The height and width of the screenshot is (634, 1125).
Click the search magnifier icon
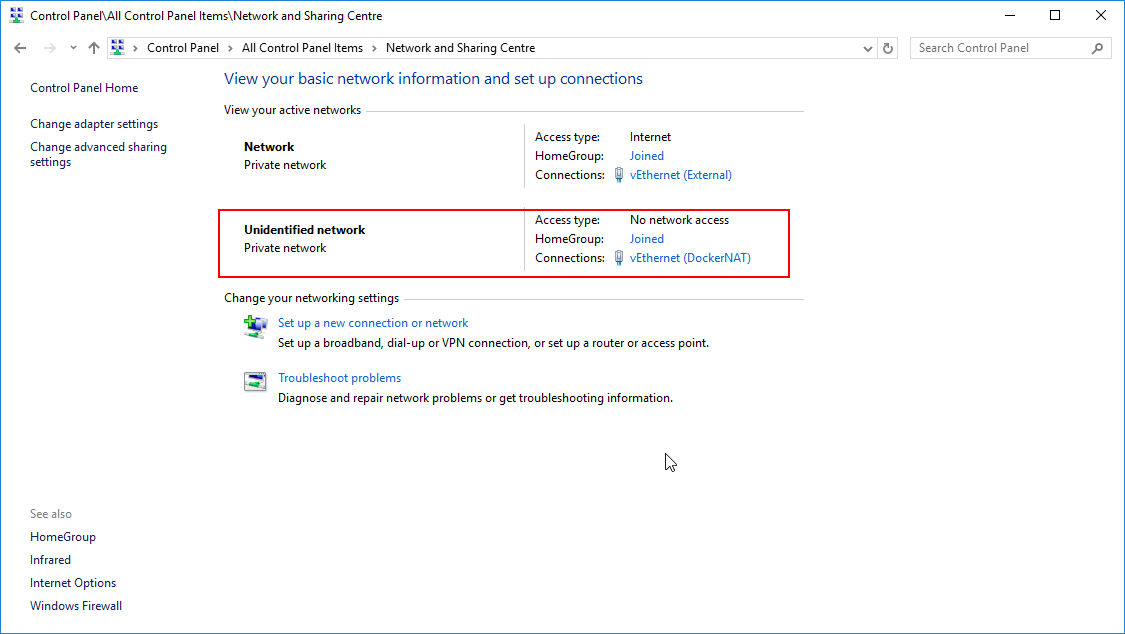click(1098, 48)
